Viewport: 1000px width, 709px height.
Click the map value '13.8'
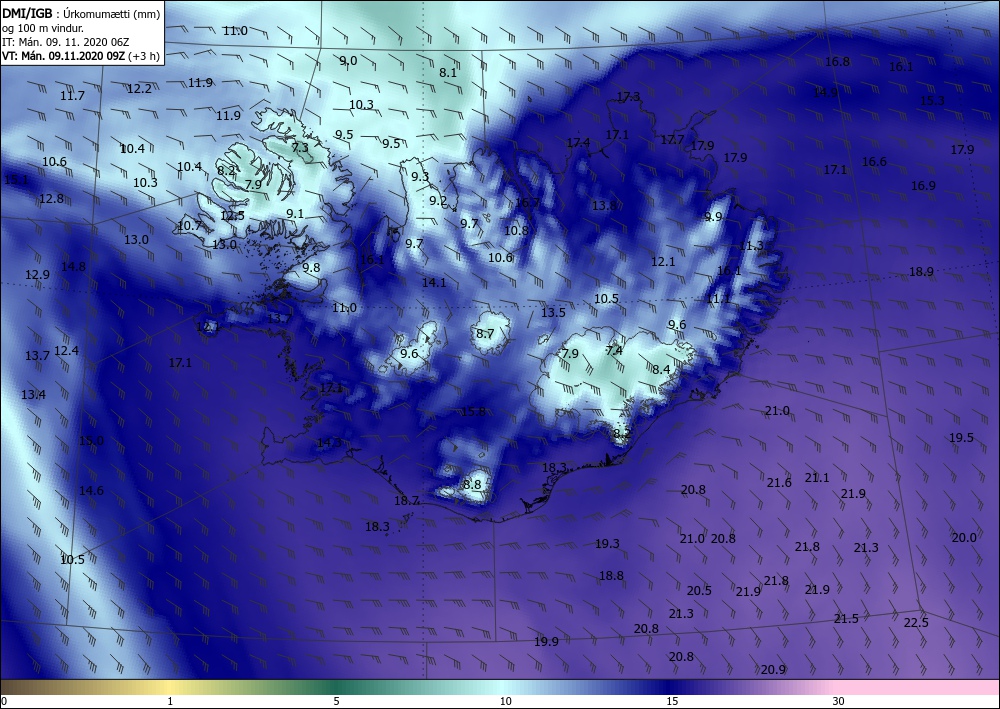[x=604, y=205]
